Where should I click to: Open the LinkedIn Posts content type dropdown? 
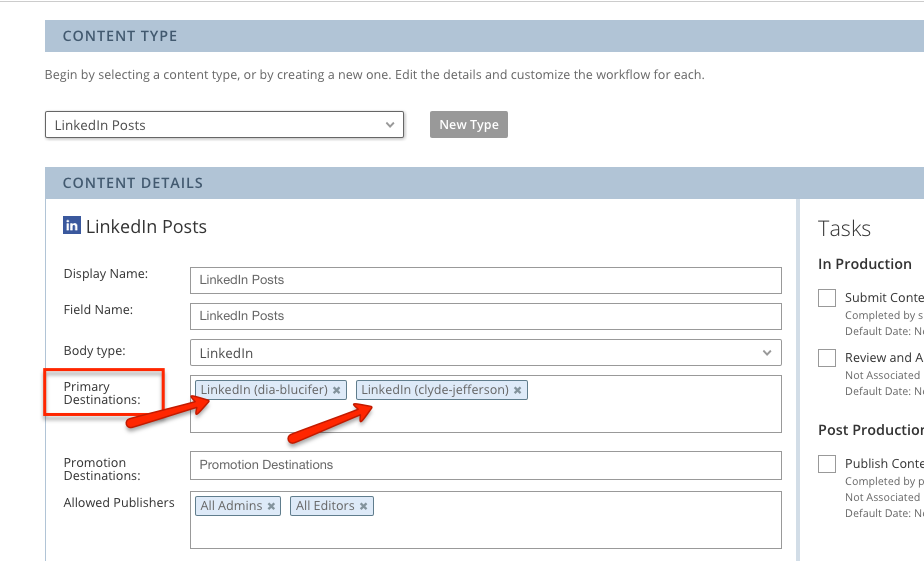point(225,125)
